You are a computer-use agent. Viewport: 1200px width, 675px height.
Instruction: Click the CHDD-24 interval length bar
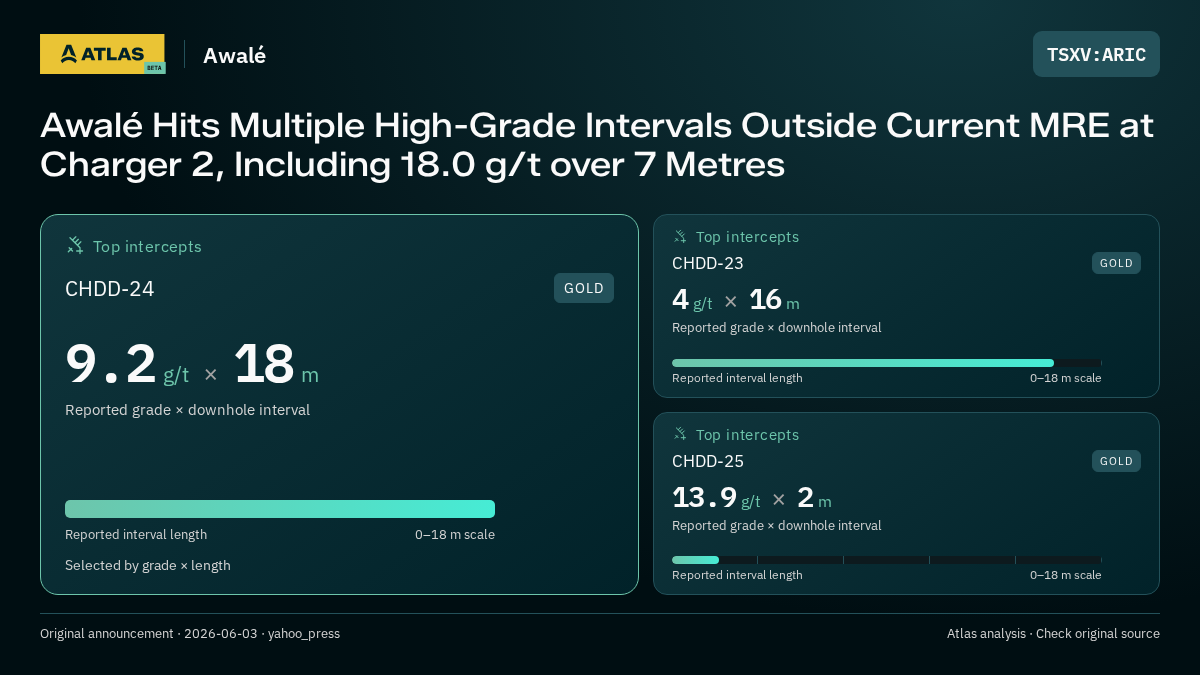pos(280,509)
